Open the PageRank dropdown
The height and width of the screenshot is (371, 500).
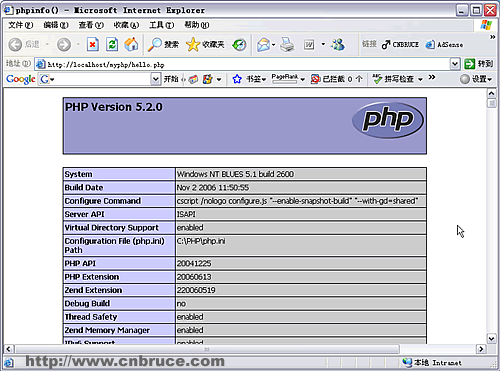pos(288,79)
